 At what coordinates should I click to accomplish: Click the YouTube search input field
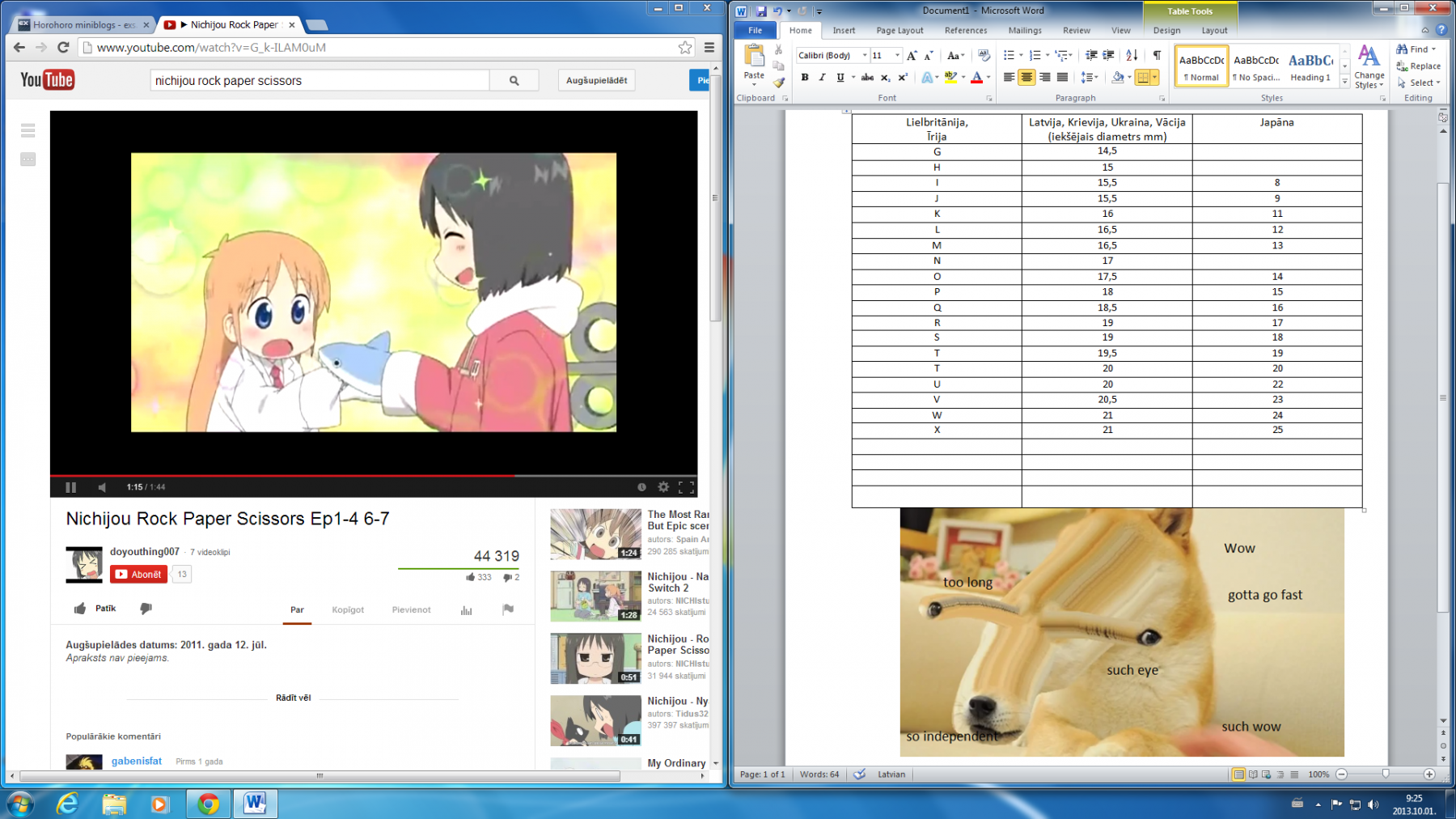[320, 81]
